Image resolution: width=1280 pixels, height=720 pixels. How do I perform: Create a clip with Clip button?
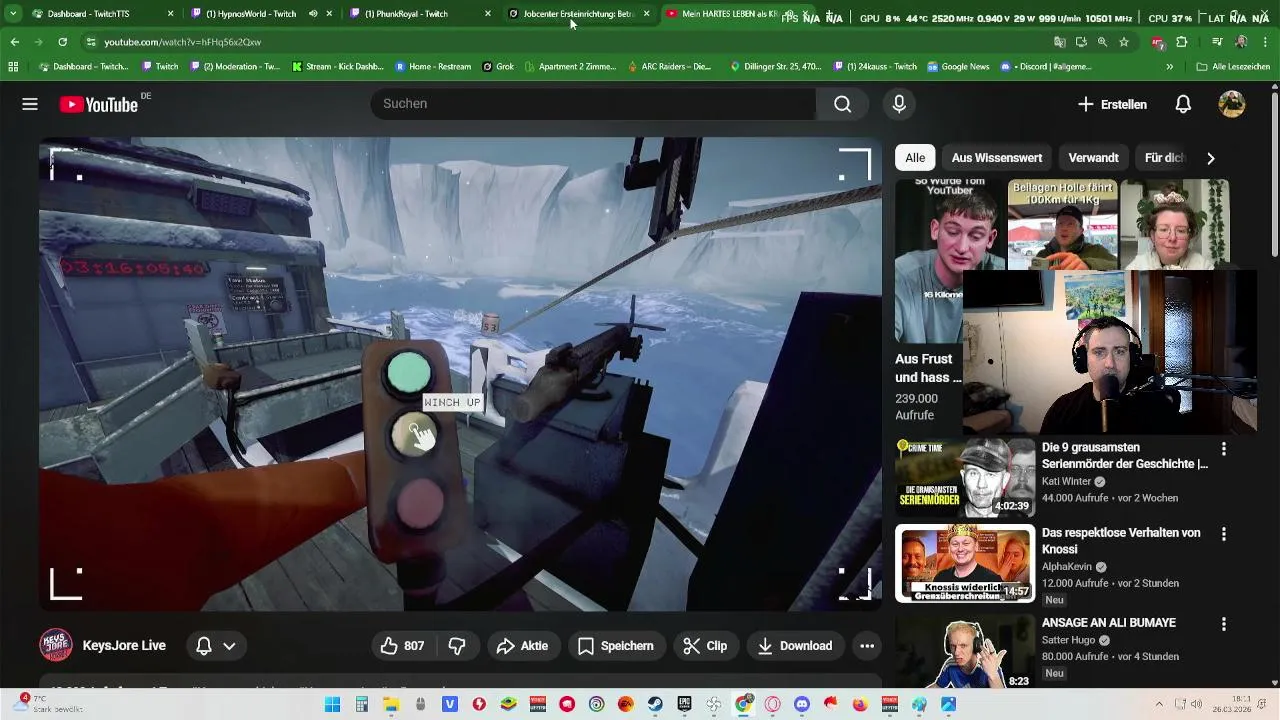tap(705, 646)
